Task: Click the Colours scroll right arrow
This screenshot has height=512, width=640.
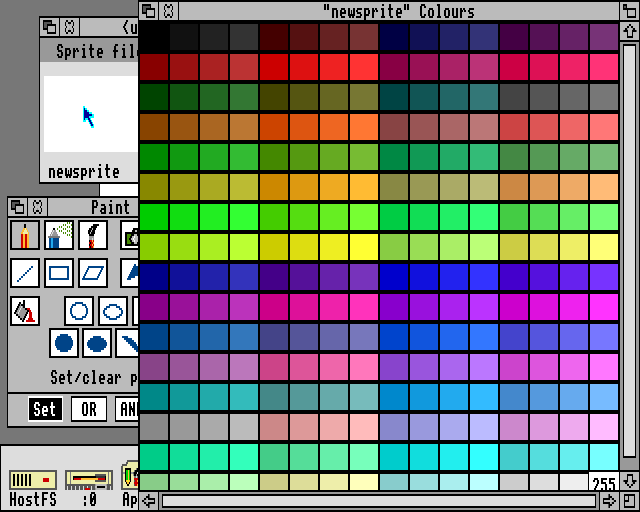Action: [x=609, y=501]
